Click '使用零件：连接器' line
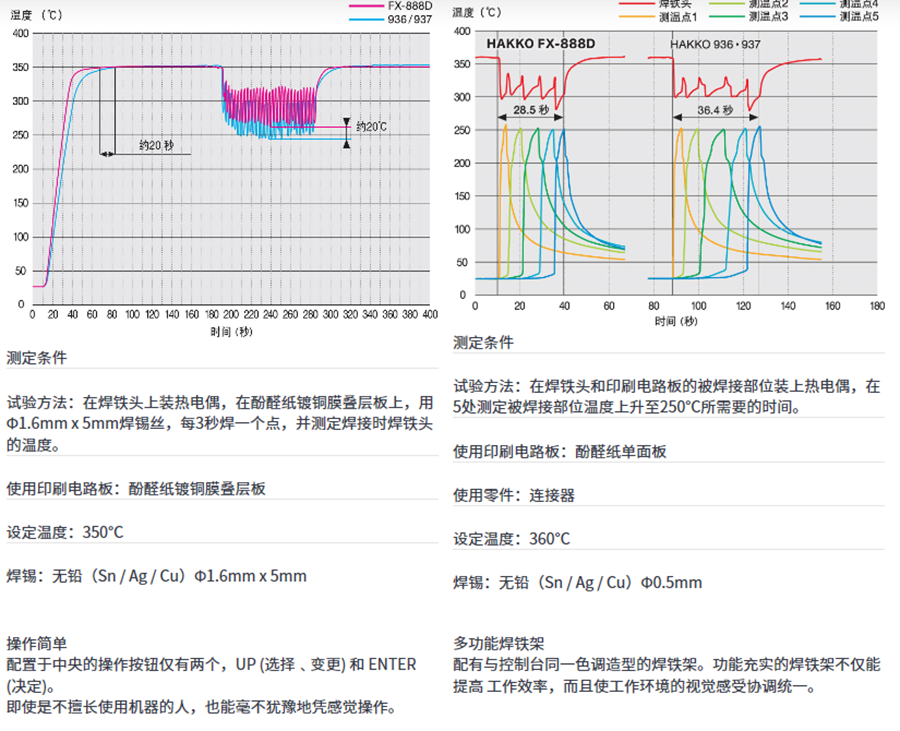Image resolution: width=900 pixels, height=731 pixels. tap(514, 495)
